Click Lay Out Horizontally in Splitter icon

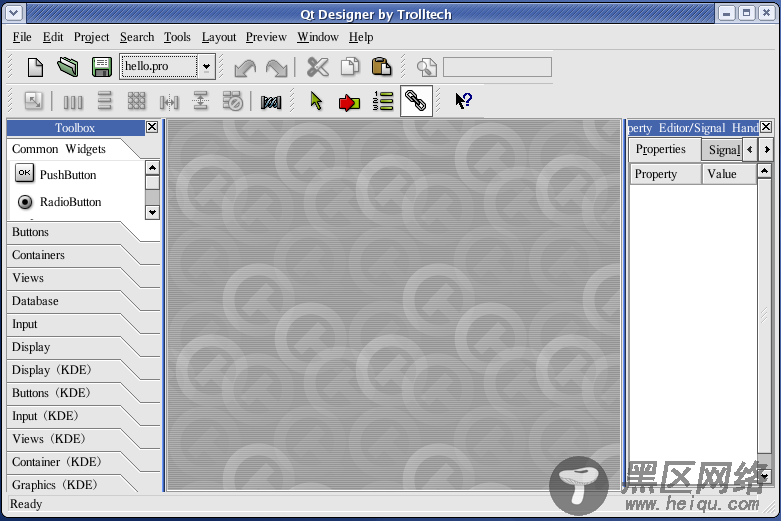pos(169,102)
